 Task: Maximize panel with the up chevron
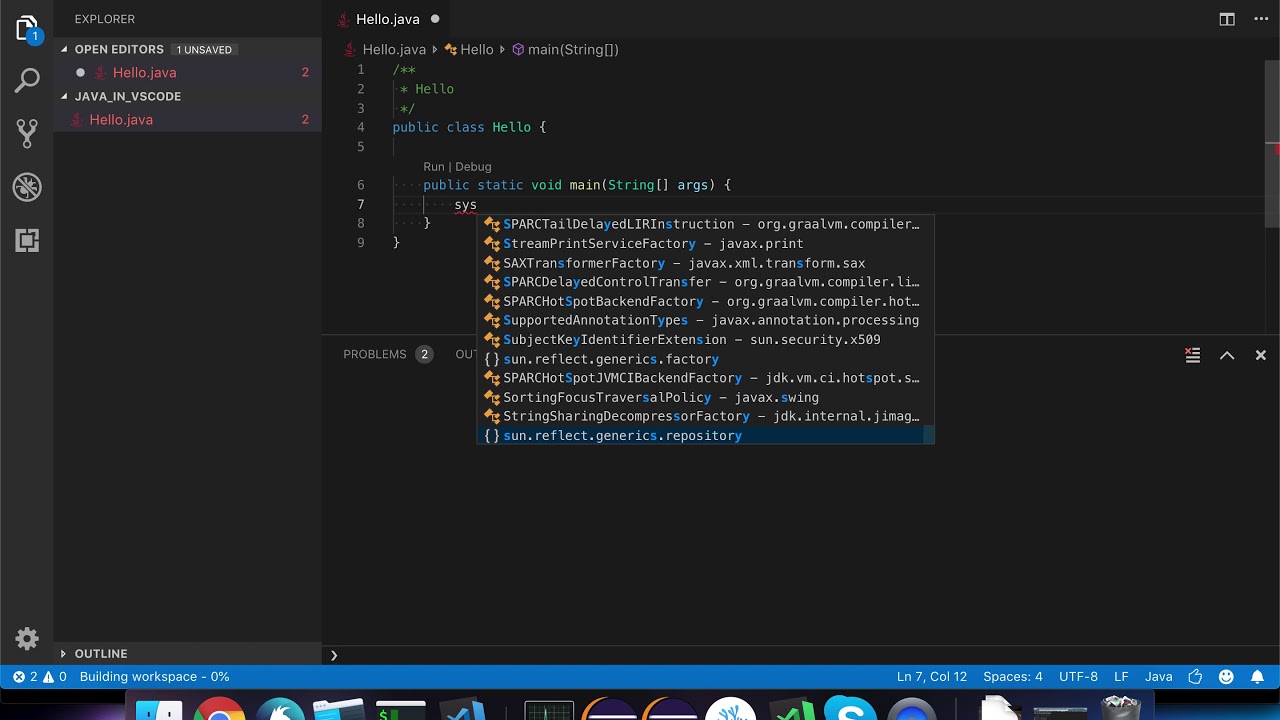click(1227, 355)
